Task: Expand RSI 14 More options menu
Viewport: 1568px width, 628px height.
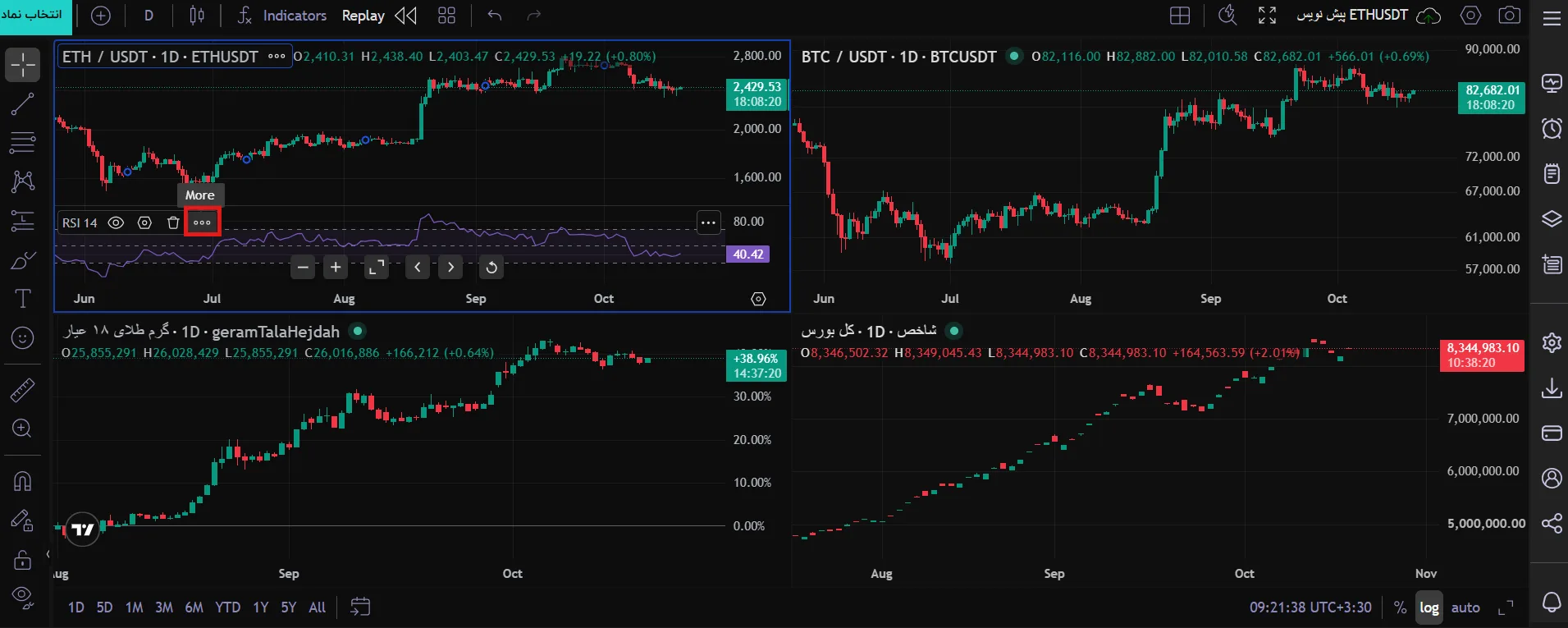Action: [202, 222]
